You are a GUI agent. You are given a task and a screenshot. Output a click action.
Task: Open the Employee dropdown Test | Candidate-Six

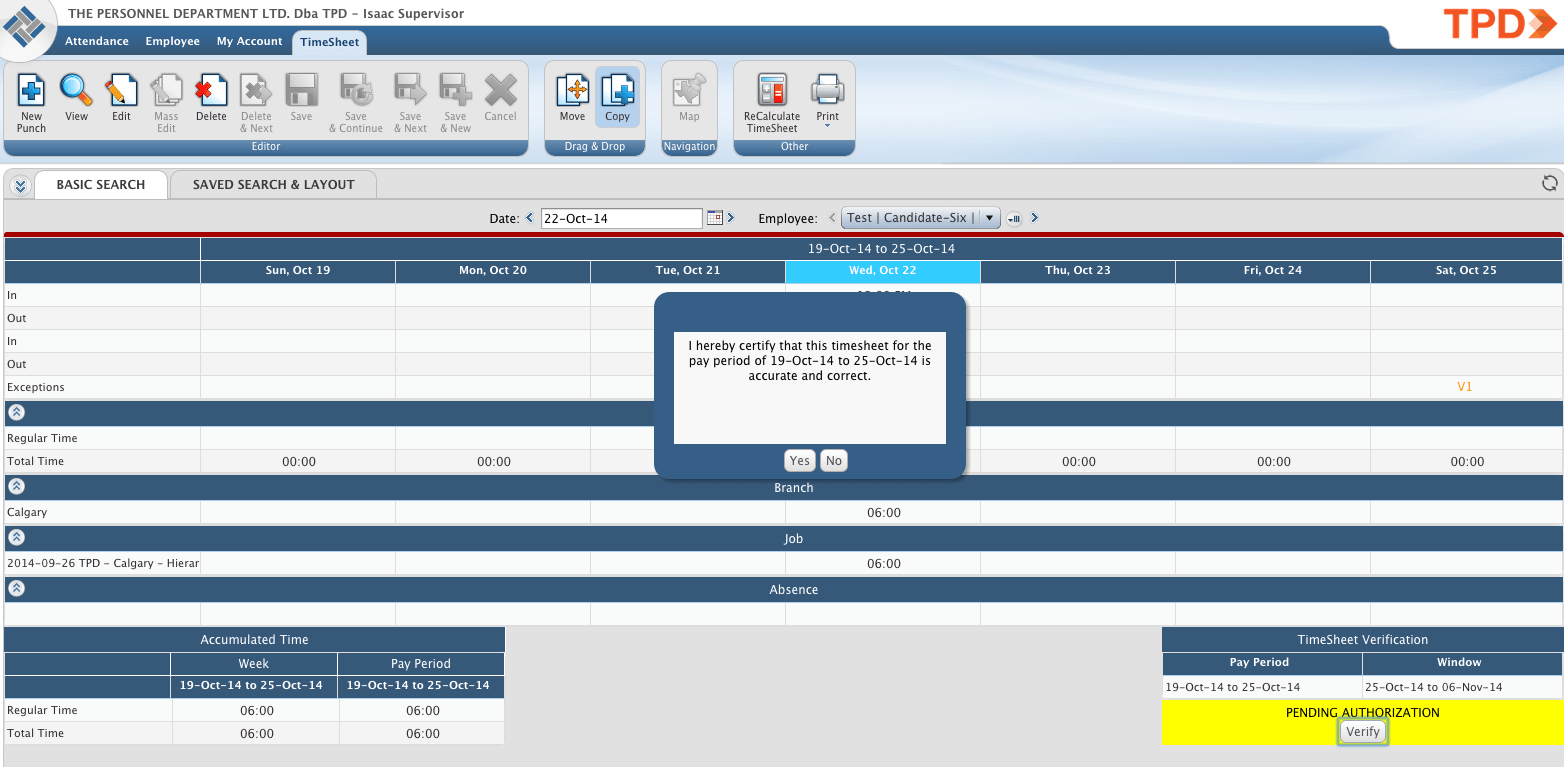(920, 217)
